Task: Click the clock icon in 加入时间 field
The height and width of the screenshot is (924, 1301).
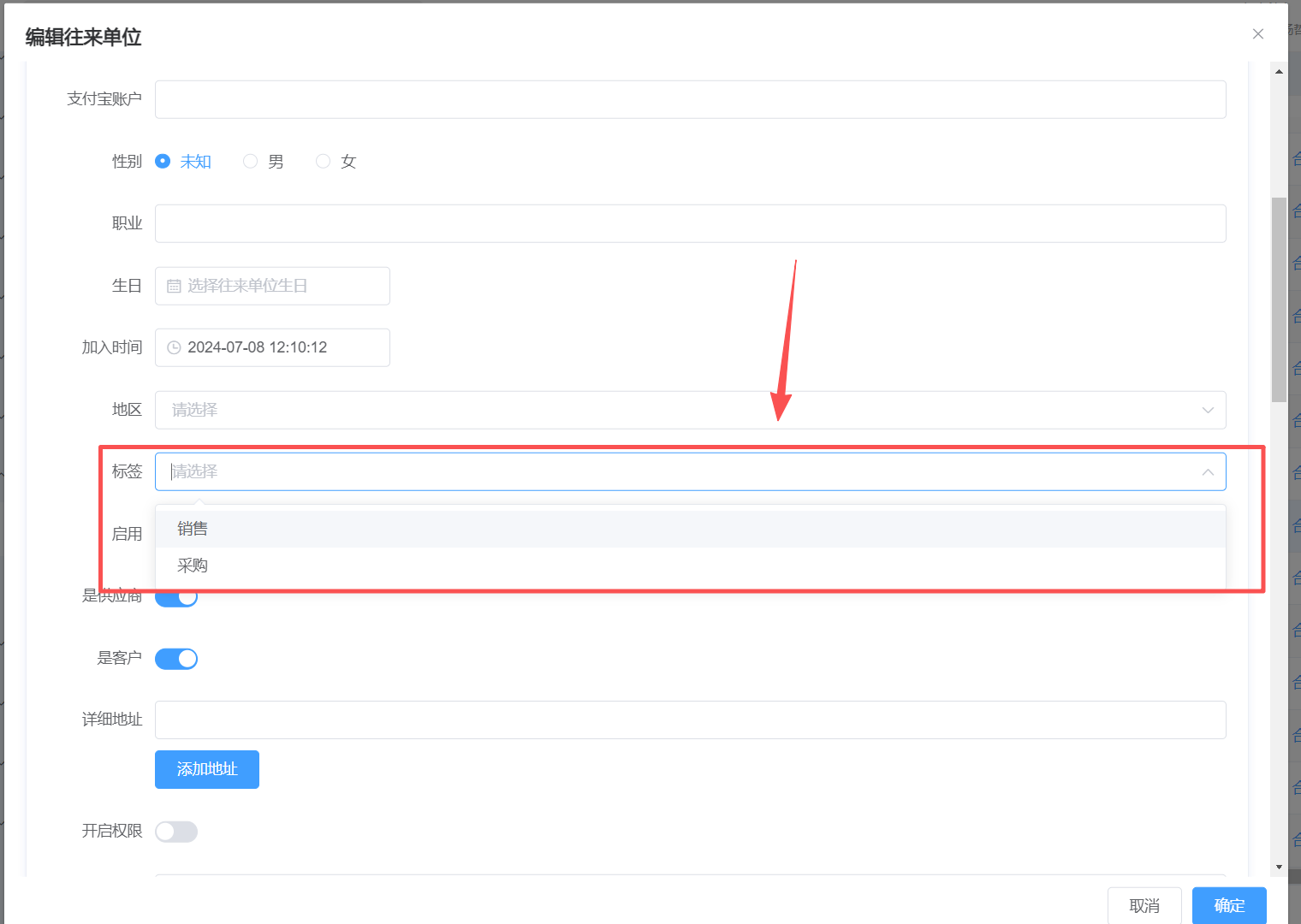Action: (174, 347)
